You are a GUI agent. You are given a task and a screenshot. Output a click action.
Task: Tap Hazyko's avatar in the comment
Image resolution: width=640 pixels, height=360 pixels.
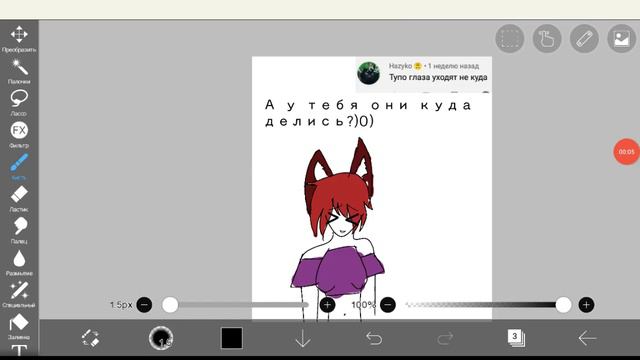(x=369, y=73)
